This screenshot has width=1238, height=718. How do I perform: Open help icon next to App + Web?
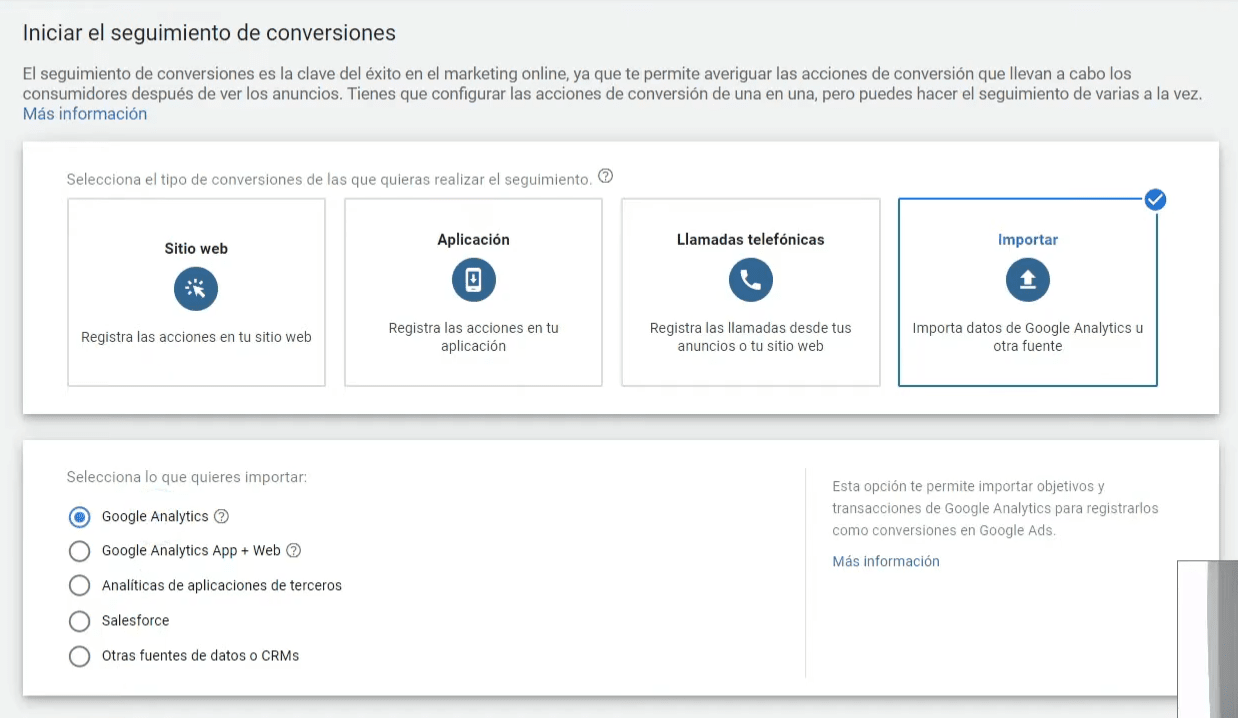pyautogui.click(x=294, y=551)
